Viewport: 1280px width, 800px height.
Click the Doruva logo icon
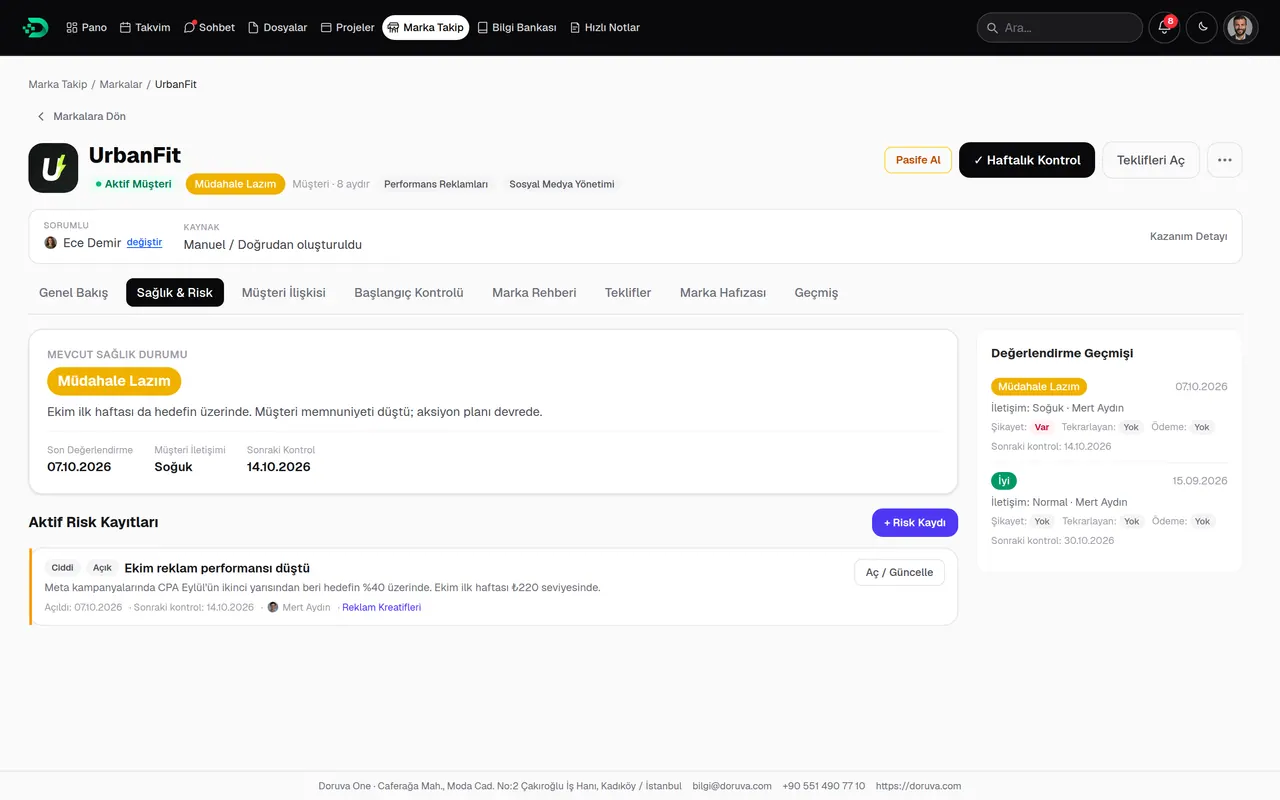[35, 27]
